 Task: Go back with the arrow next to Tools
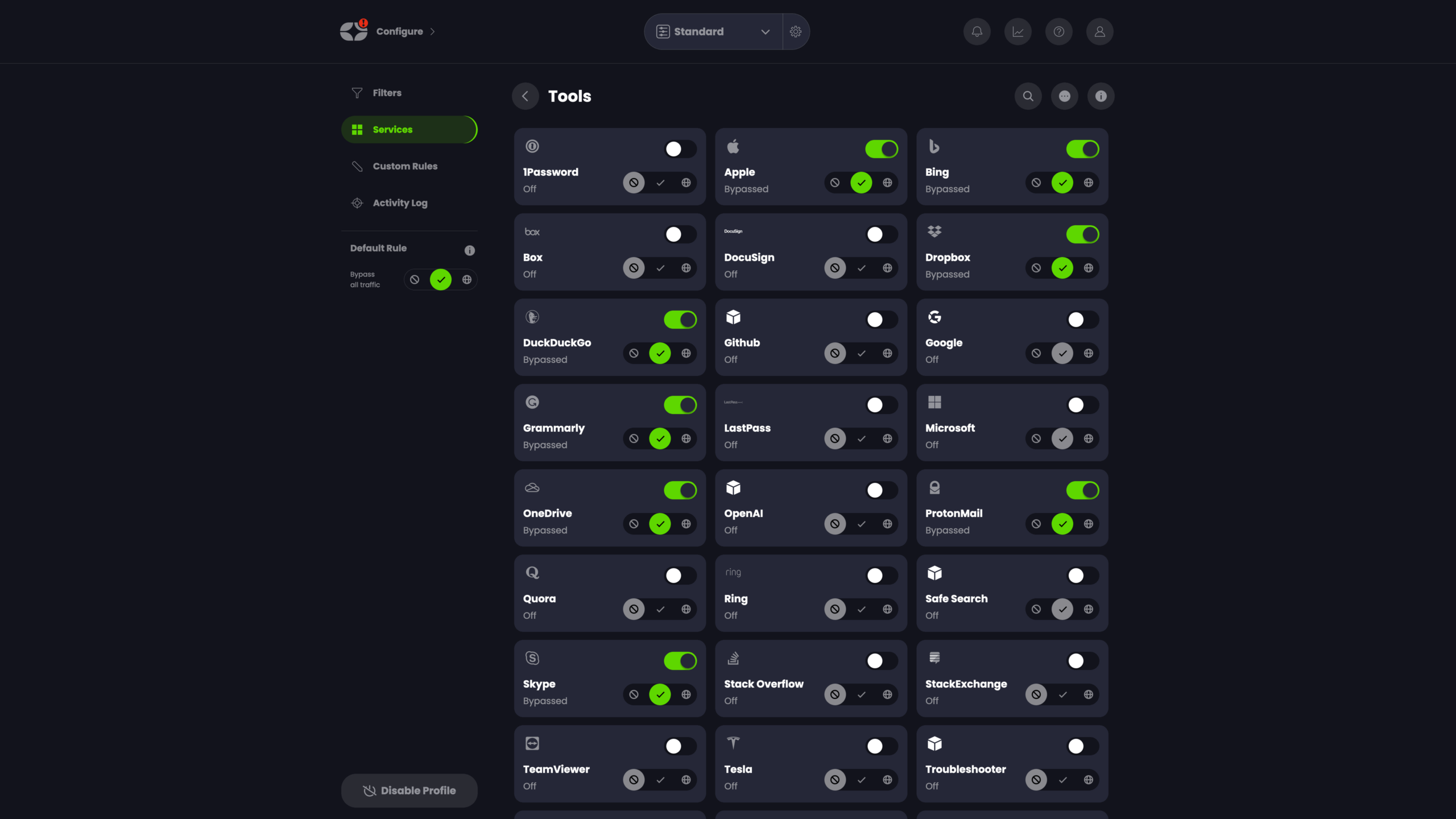click(x=525, y=96)
